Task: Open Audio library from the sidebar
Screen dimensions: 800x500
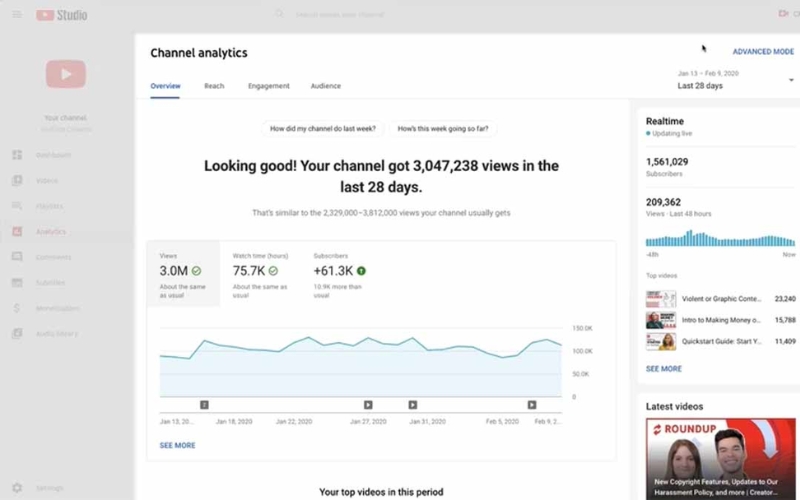Action: pos(17,334)
